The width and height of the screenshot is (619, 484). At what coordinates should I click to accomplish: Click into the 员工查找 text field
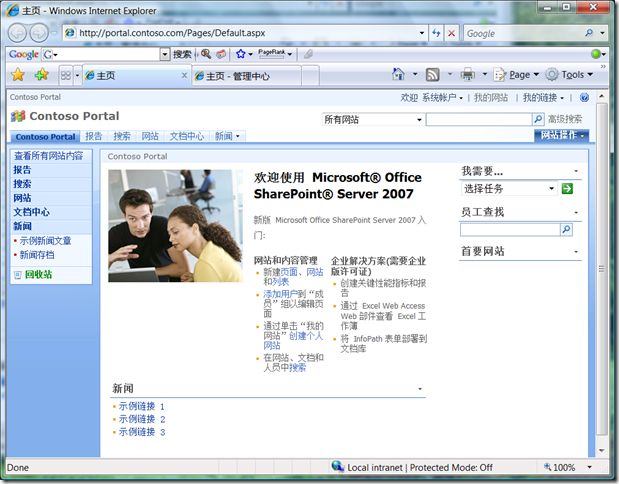pos(510,229)
